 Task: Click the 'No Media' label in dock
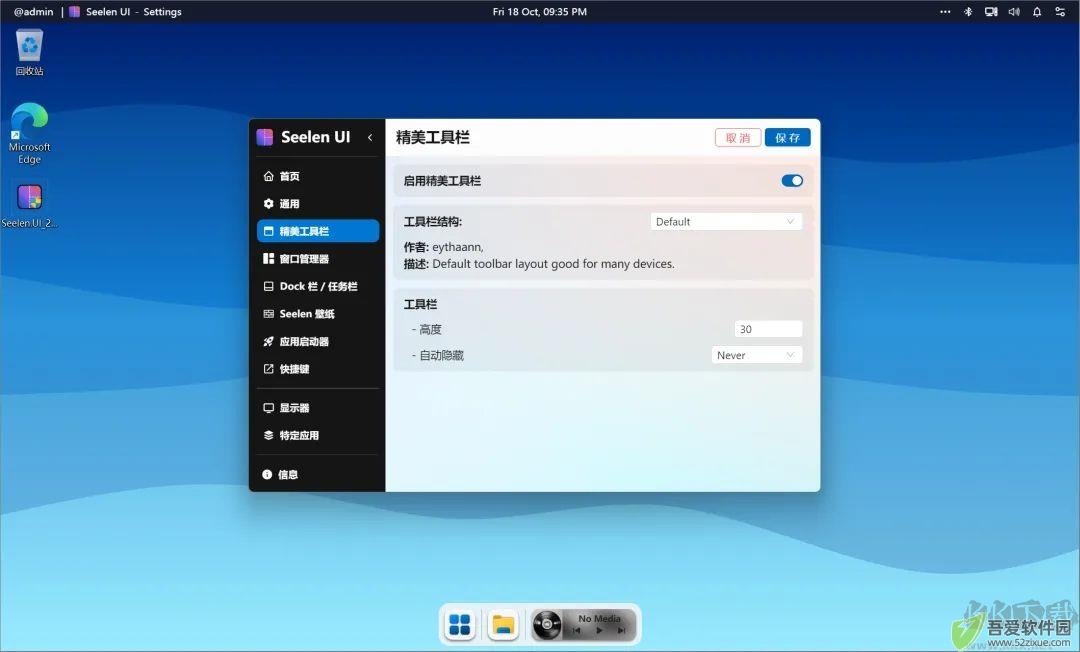click(599, 618)
